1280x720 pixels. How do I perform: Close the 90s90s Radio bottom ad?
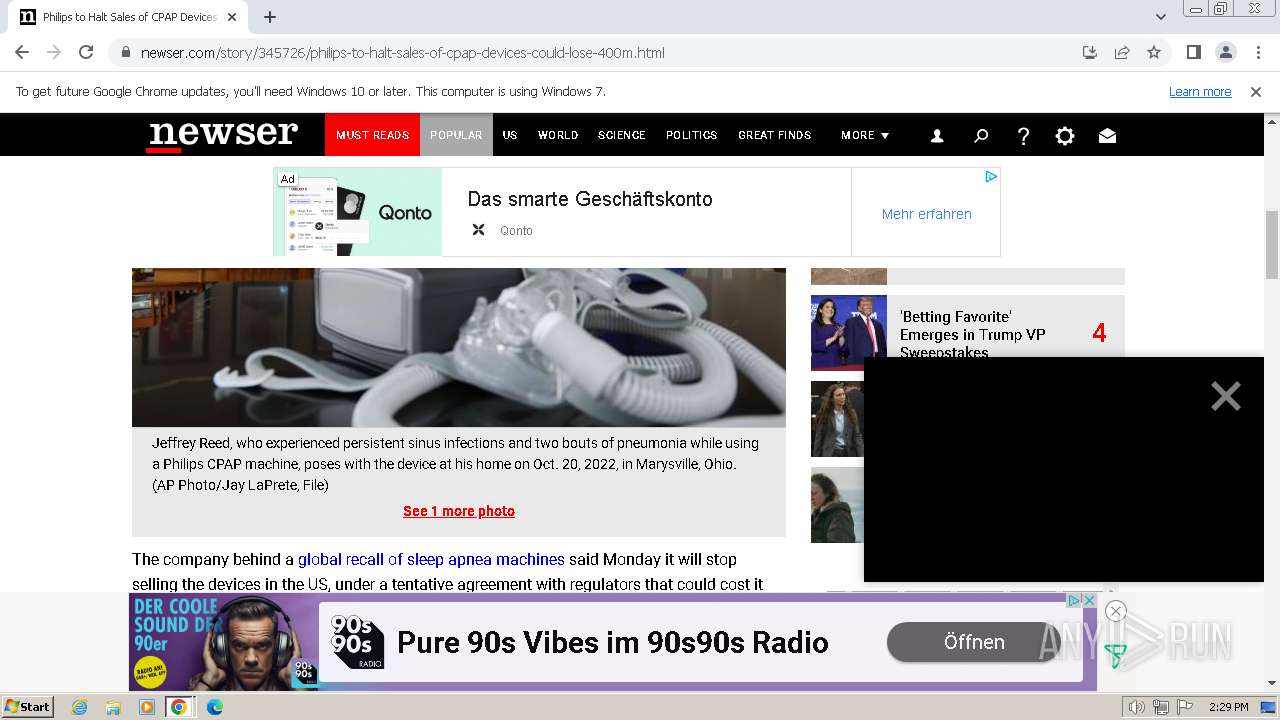pos(1116,611)
